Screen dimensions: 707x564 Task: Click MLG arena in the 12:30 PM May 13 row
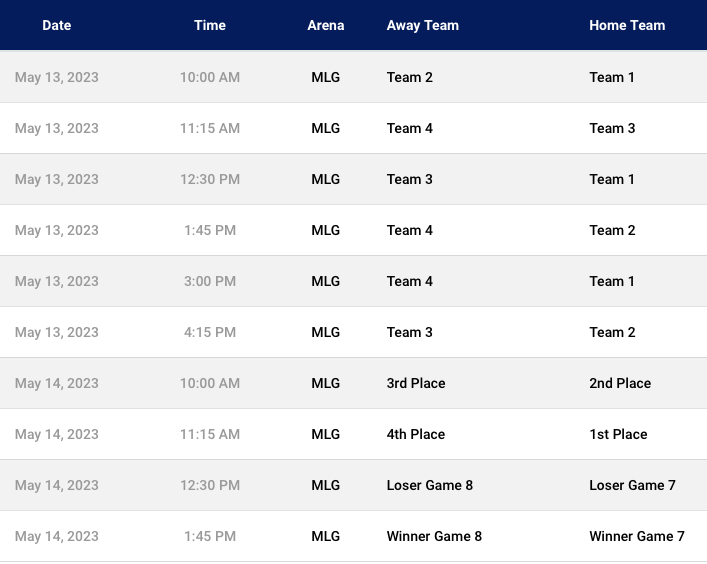(x=326, y=179)
